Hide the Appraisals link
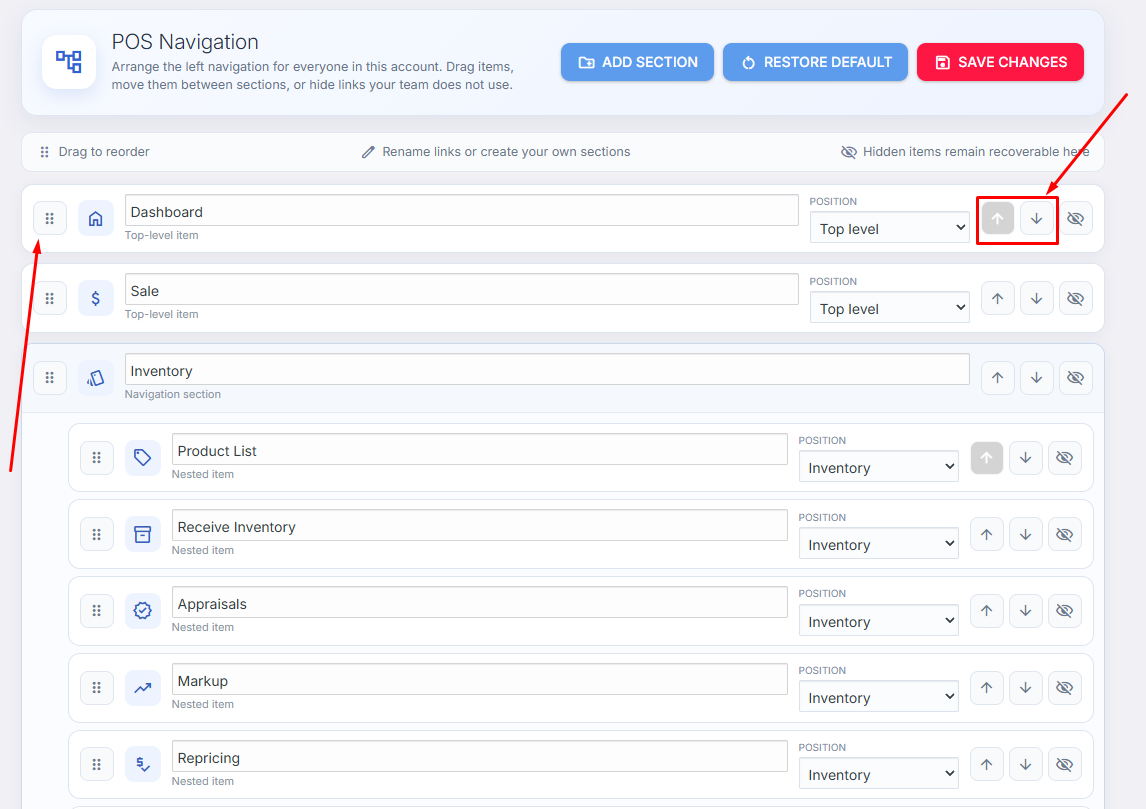The height and width of the screenshot is (809, 1146). [1064, 611]
